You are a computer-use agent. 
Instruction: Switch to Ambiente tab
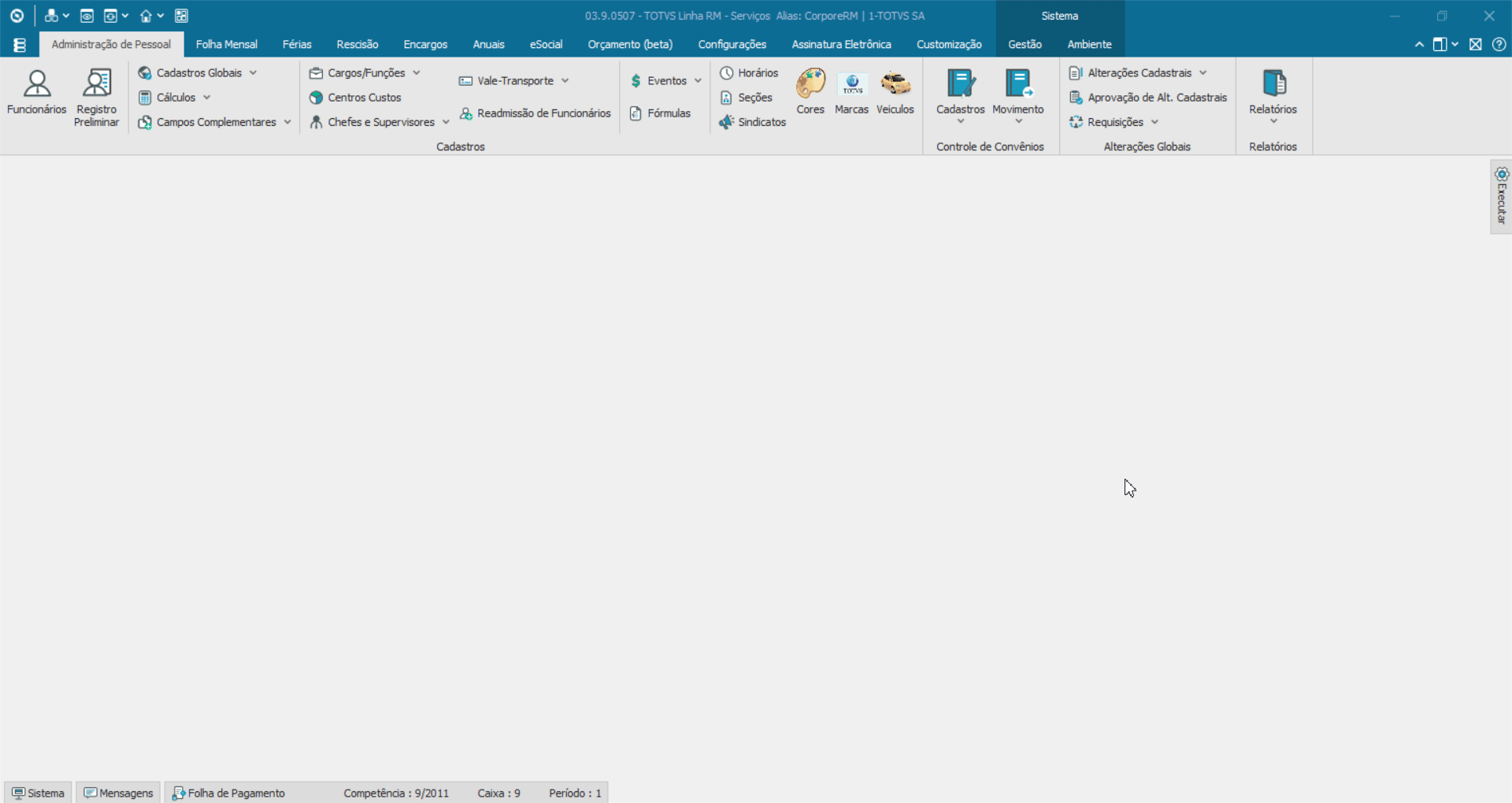pos(1089,45)
